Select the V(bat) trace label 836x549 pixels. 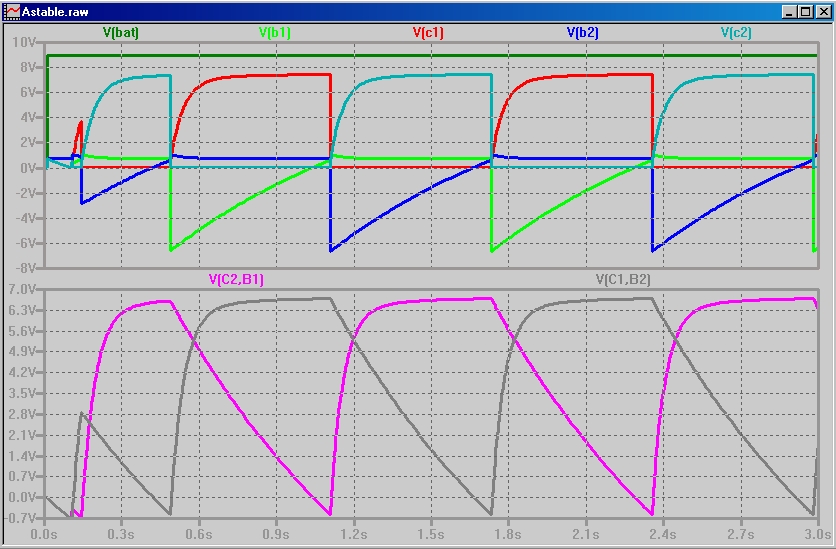[x=120, y=33]
